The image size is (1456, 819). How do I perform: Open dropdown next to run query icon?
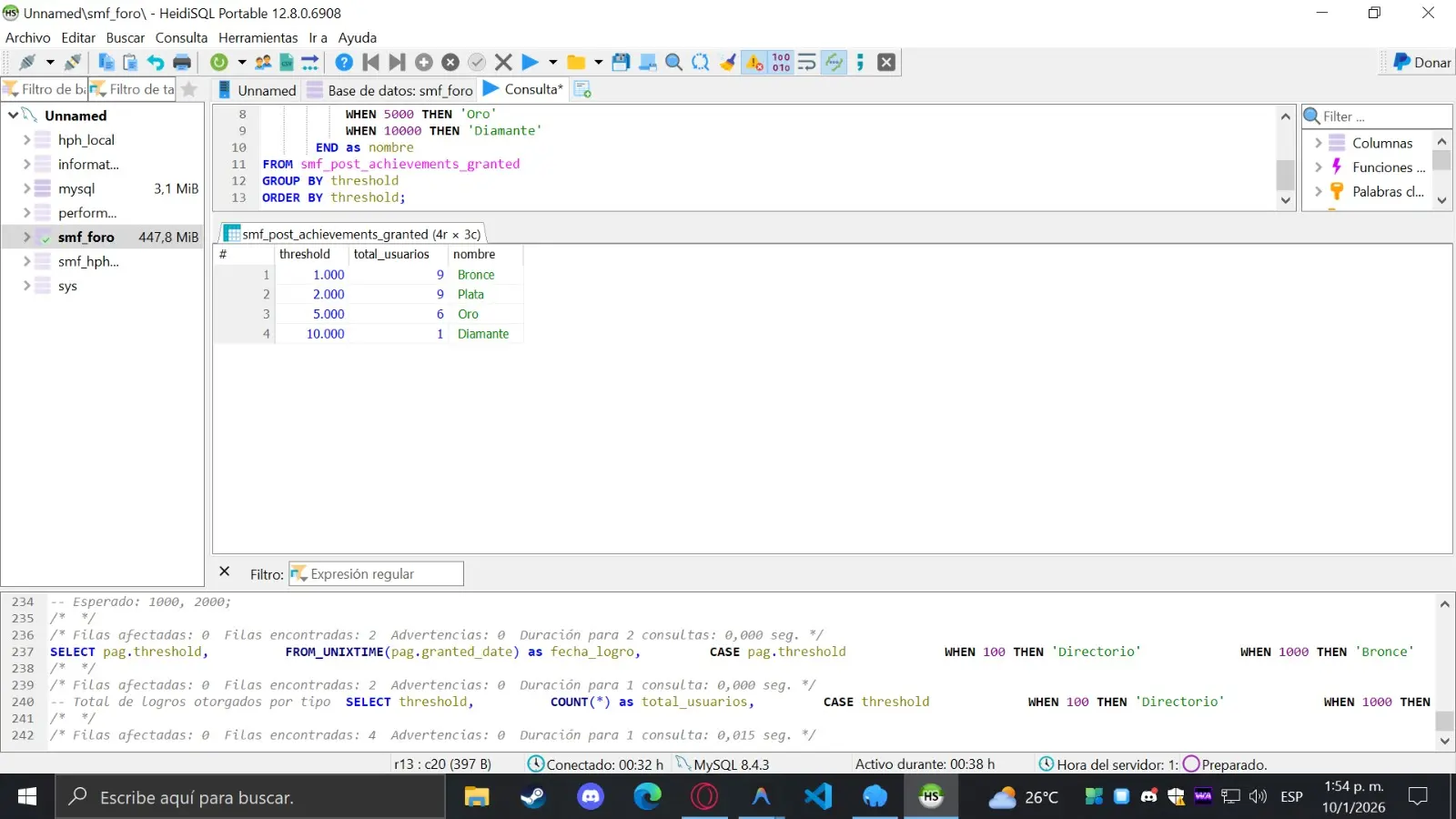(x=552, y=62)
